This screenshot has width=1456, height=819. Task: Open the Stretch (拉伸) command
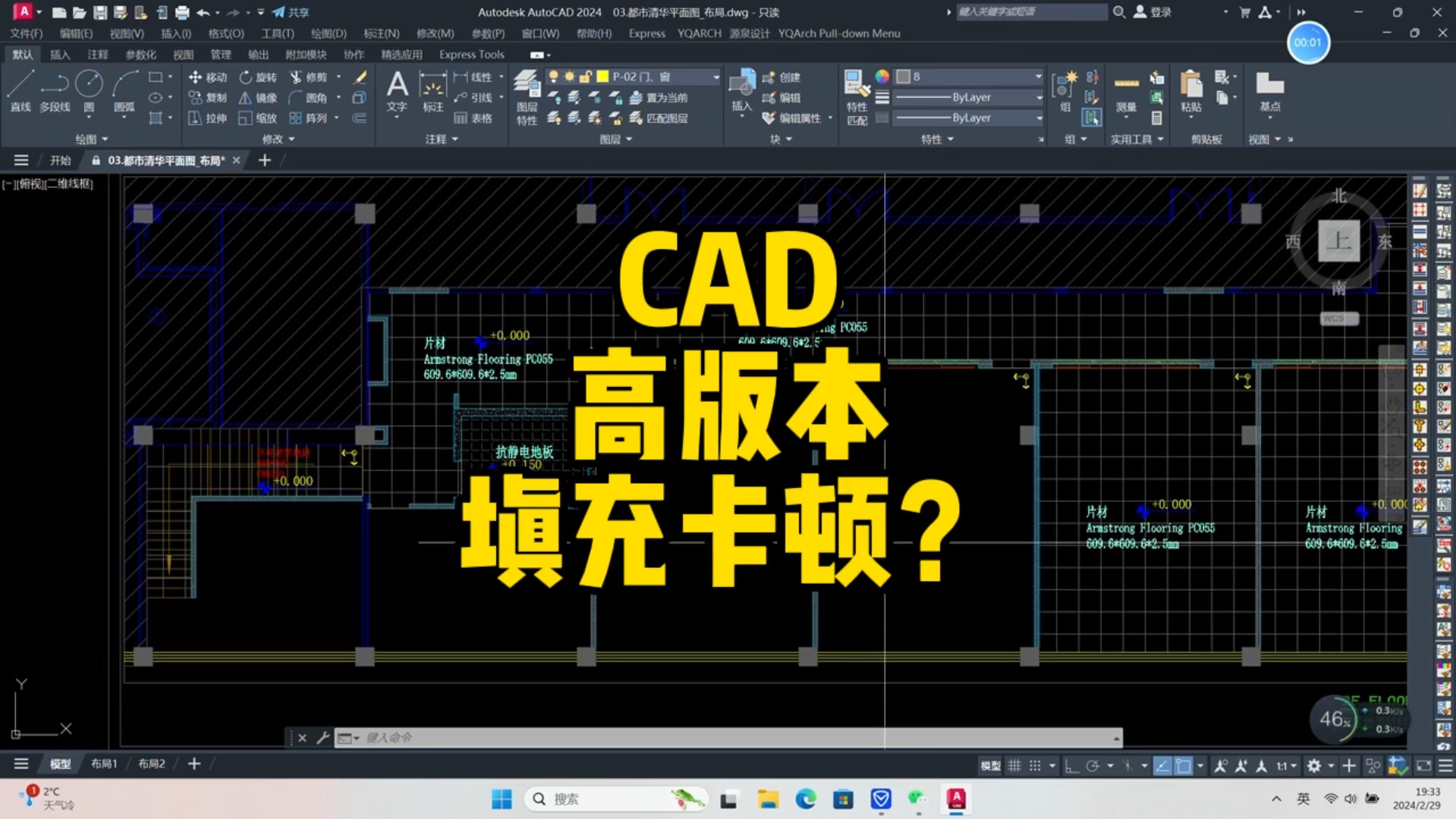tap(208, 118)
